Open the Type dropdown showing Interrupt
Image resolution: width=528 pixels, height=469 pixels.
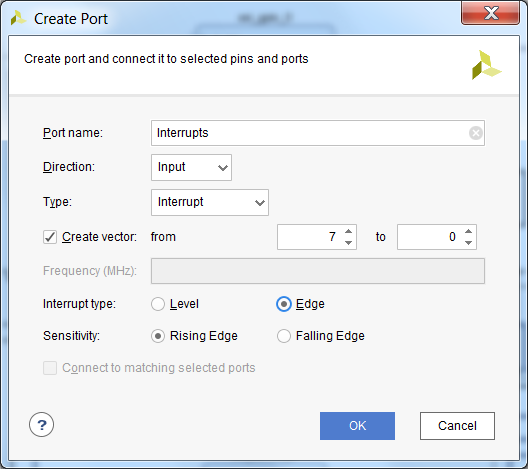coord(210,202)
